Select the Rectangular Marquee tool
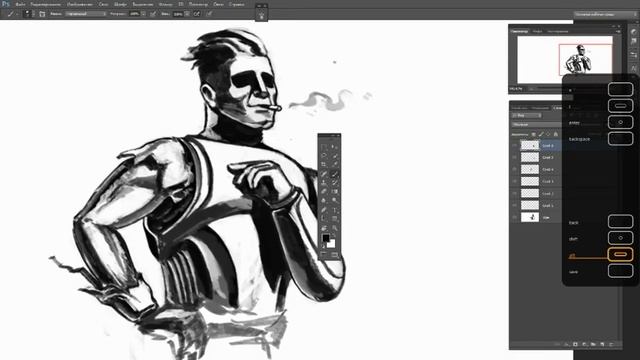The height and width of the screenshot is (360, 640). point(323,147)
